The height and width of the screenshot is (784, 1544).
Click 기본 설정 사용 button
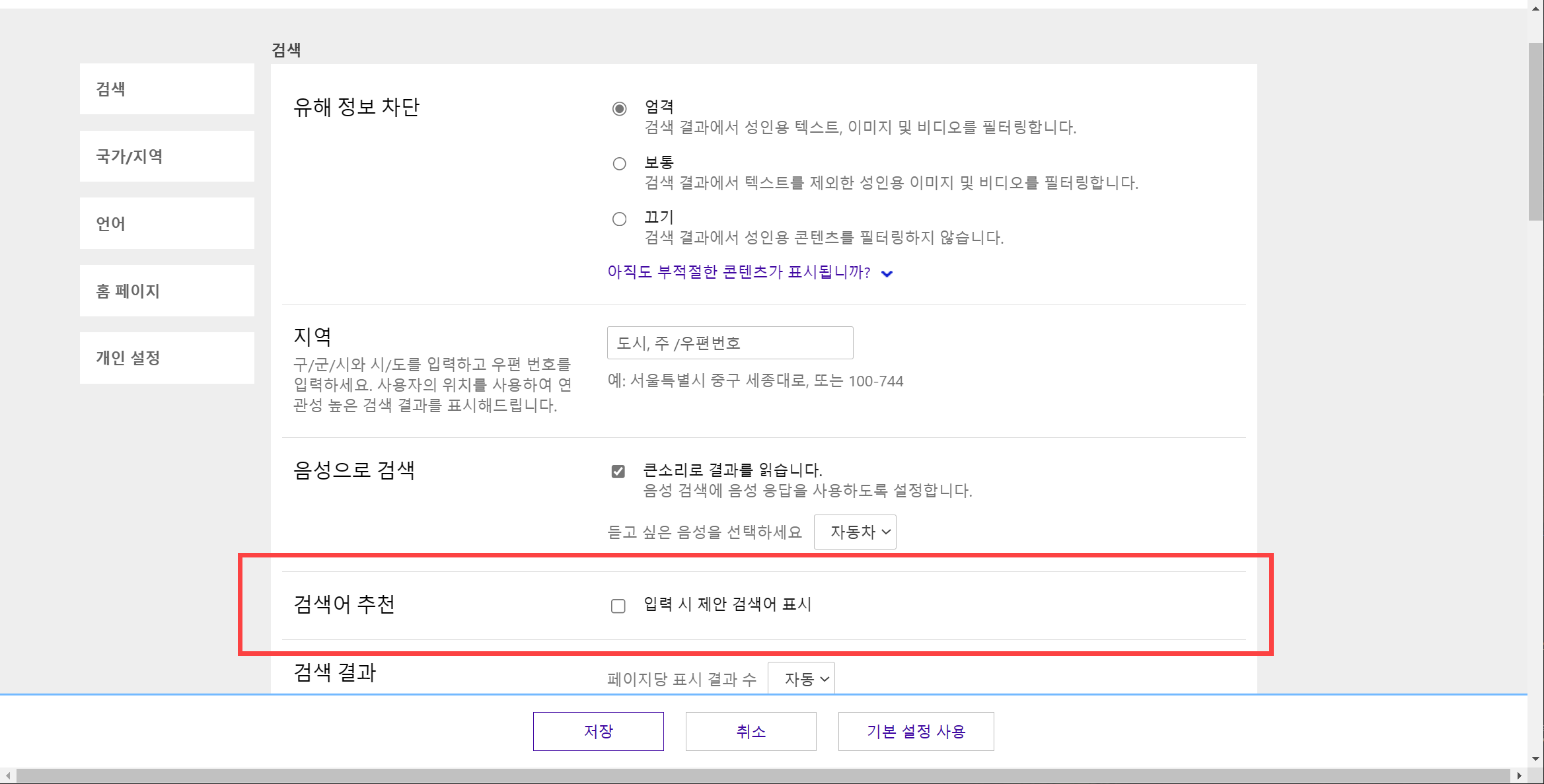point(916,731)
